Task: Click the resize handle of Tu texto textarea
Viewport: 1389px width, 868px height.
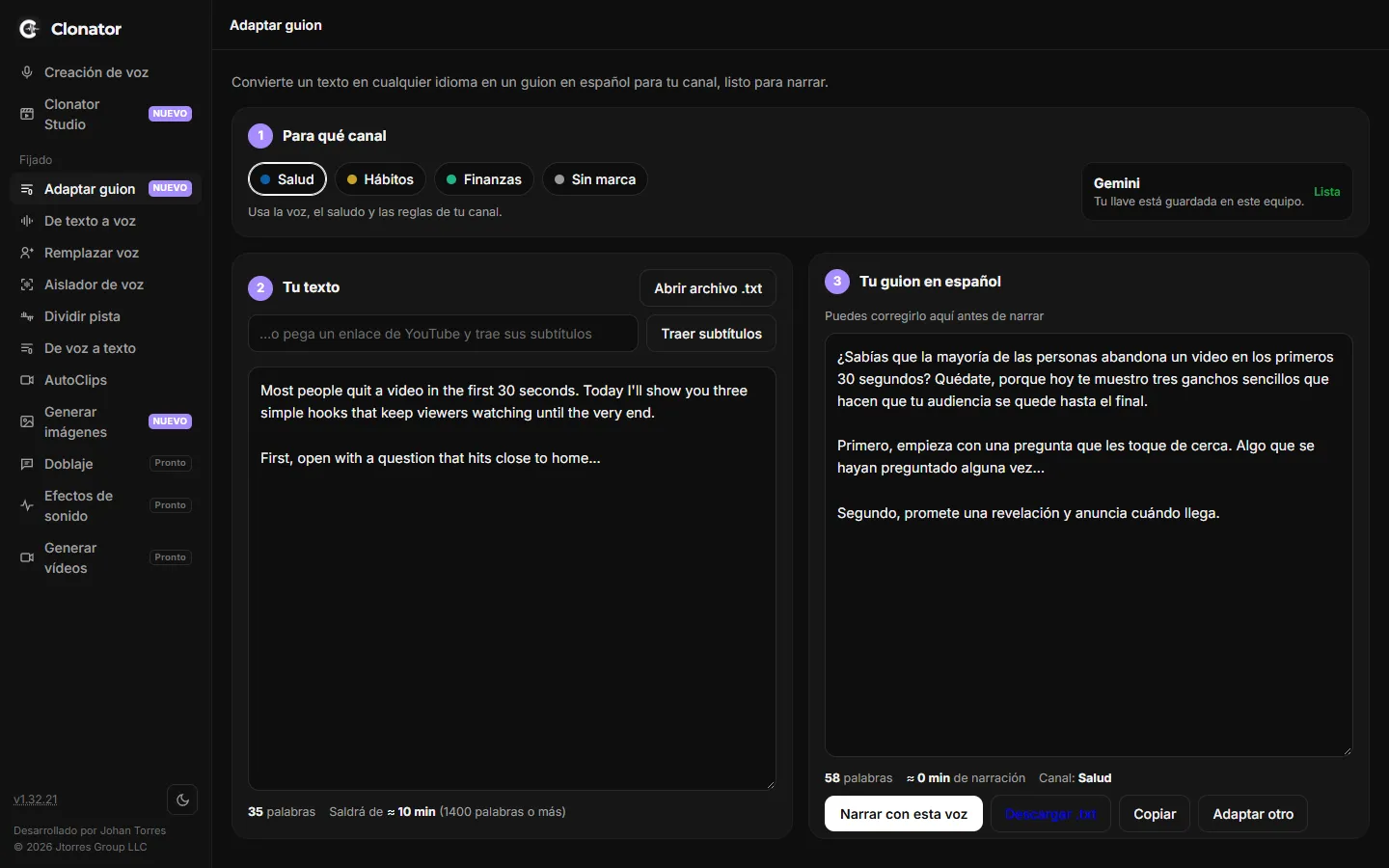Action: point(770,784)
